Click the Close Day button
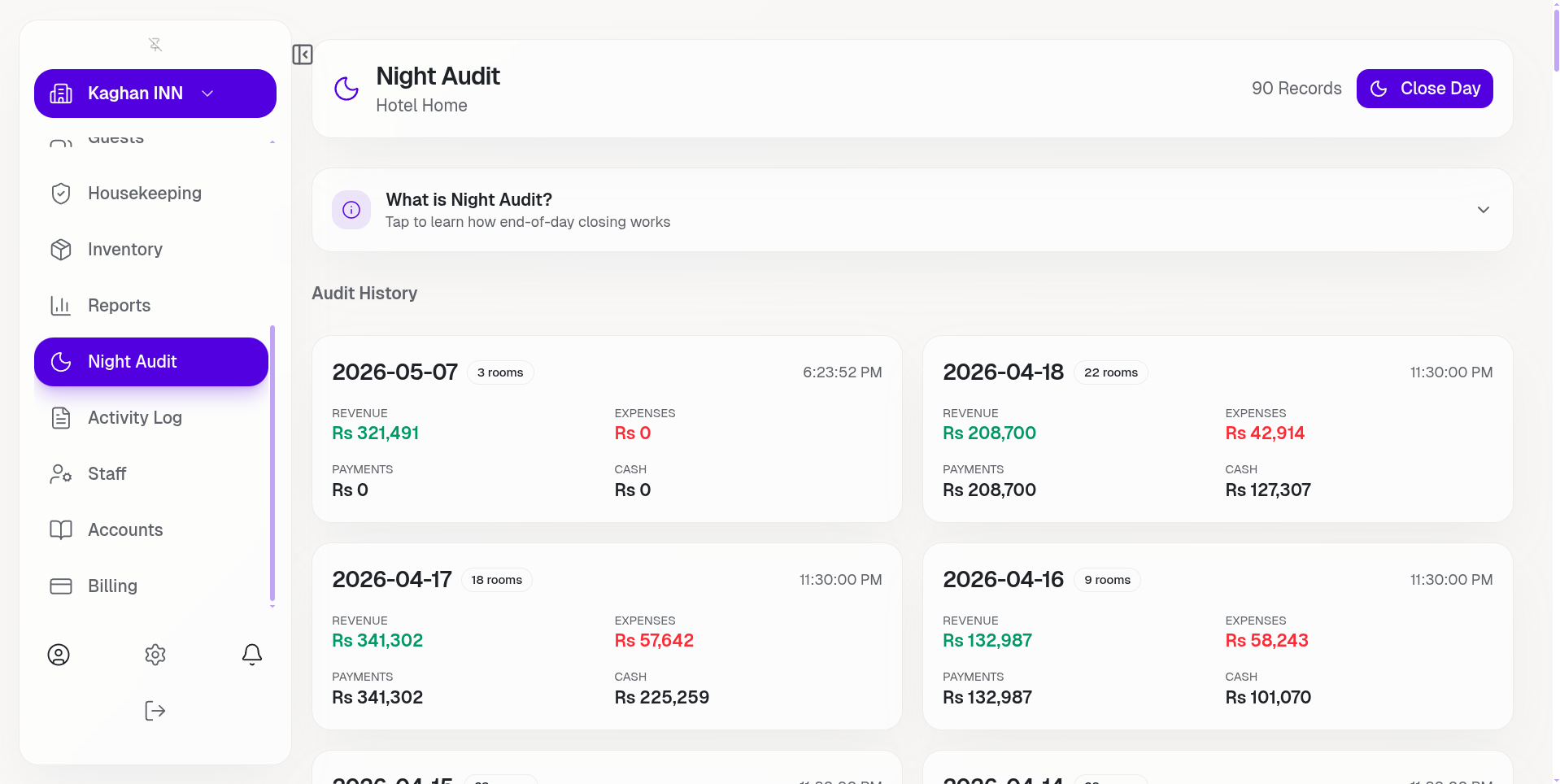1560x784 pixels. (x=1425, y=89)
